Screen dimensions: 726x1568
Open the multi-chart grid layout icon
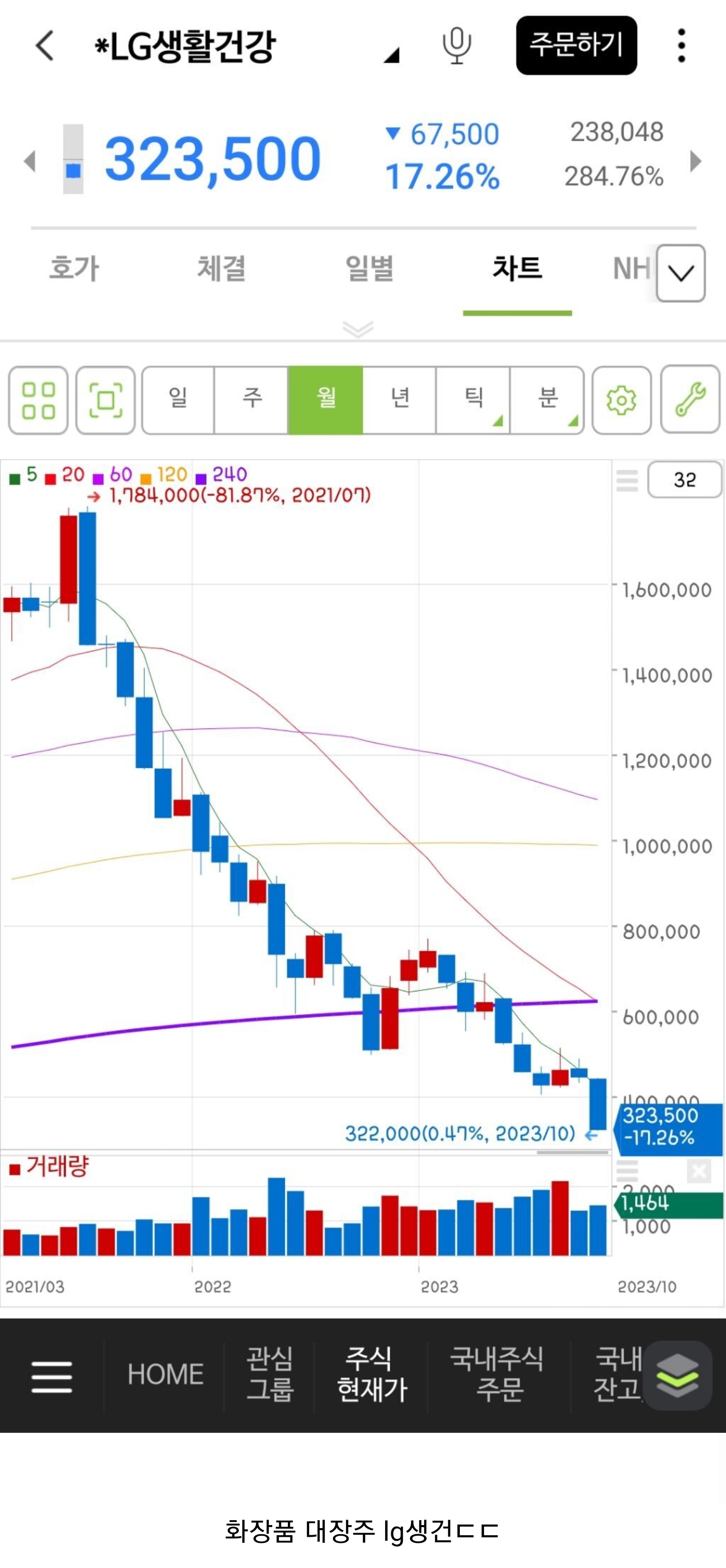pos(38,400)
